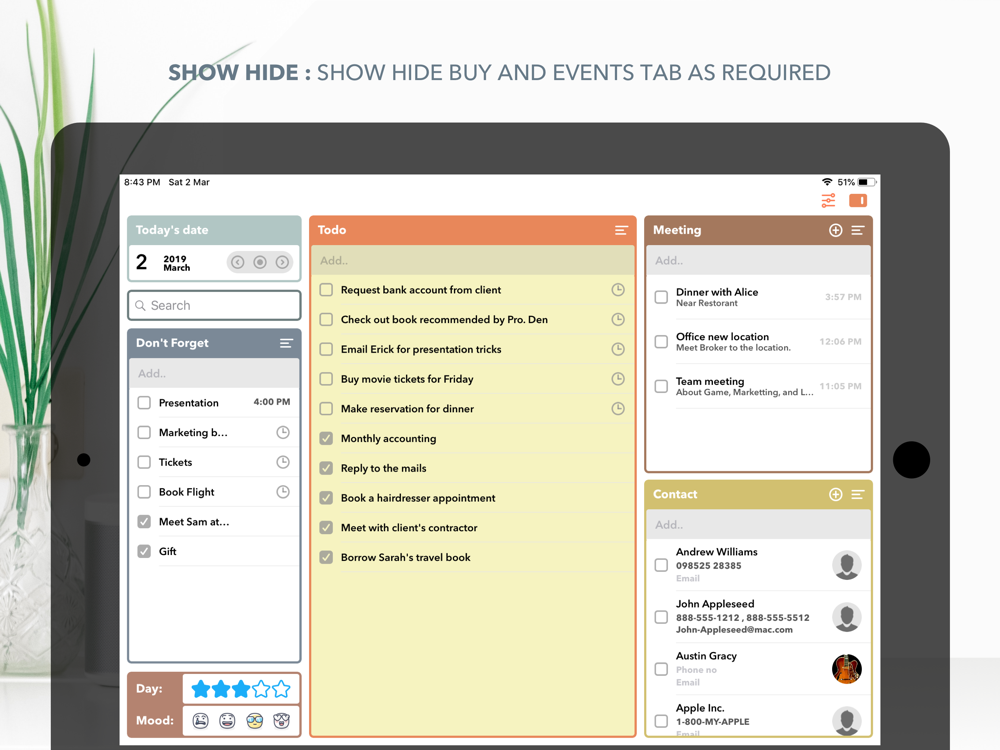Select the second grinning mood emoji
1000x750 pixels.
click(x=227, y=721)
